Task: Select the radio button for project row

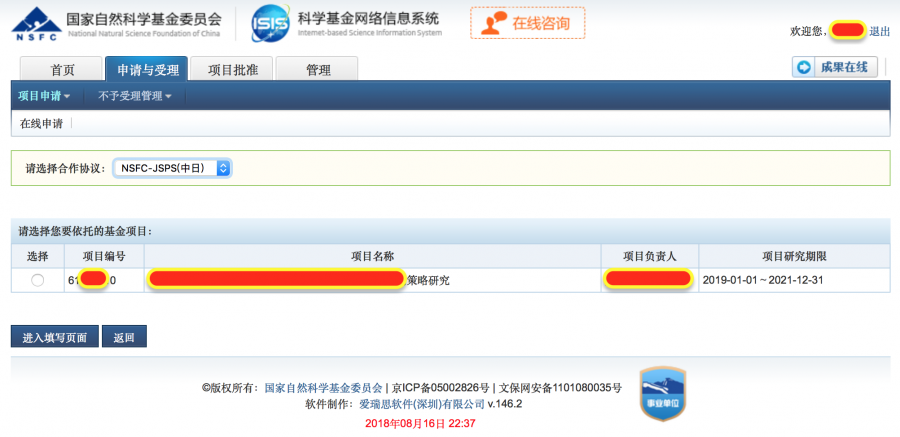Action: [37, 280]
